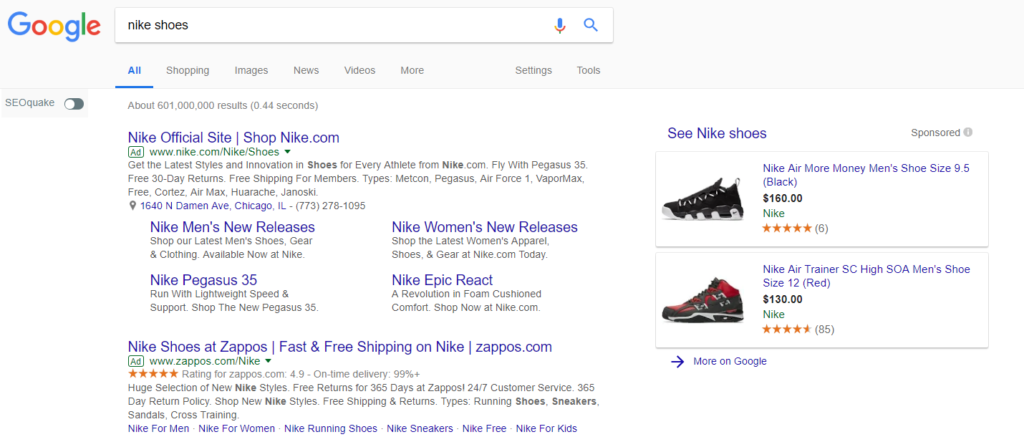
Task: Click the Sponsored info icon
Action: tap(968, 133)
